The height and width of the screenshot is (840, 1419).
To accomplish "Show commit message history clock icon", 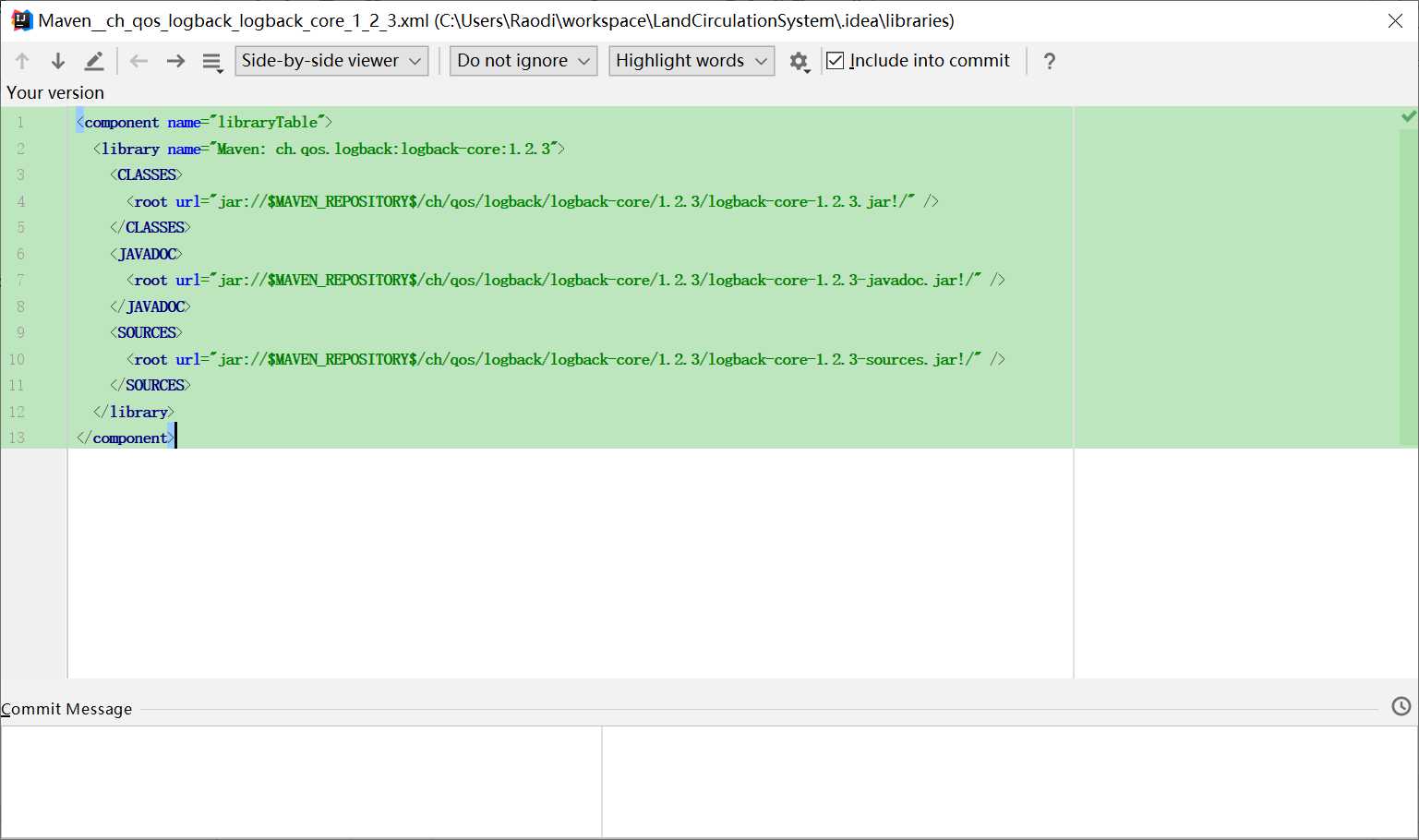I will click(1401, 706).
